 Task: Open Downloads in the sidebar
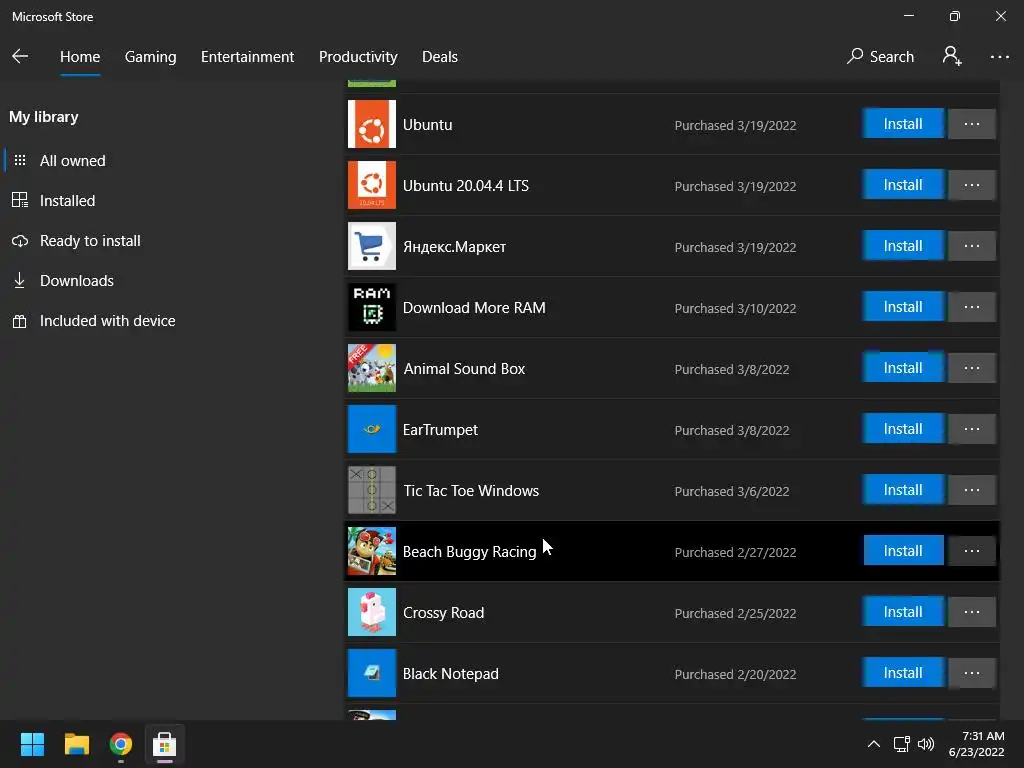coord(76,281)
